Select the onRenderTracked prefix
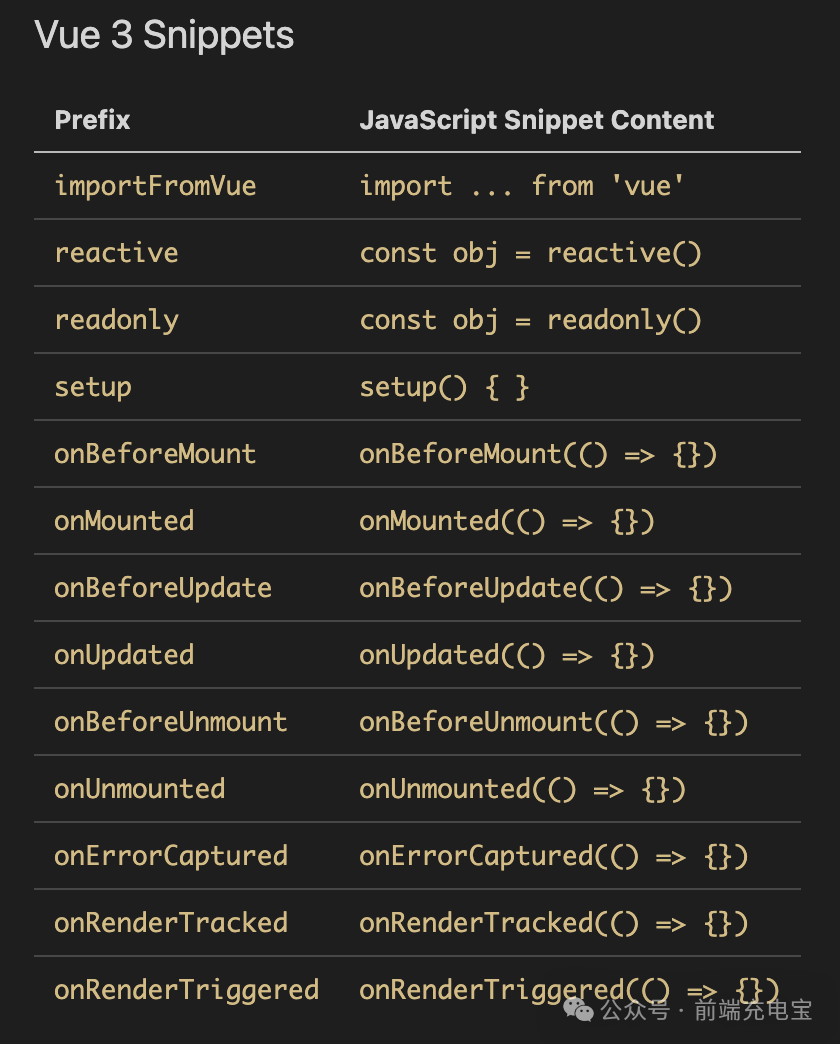 171,923
